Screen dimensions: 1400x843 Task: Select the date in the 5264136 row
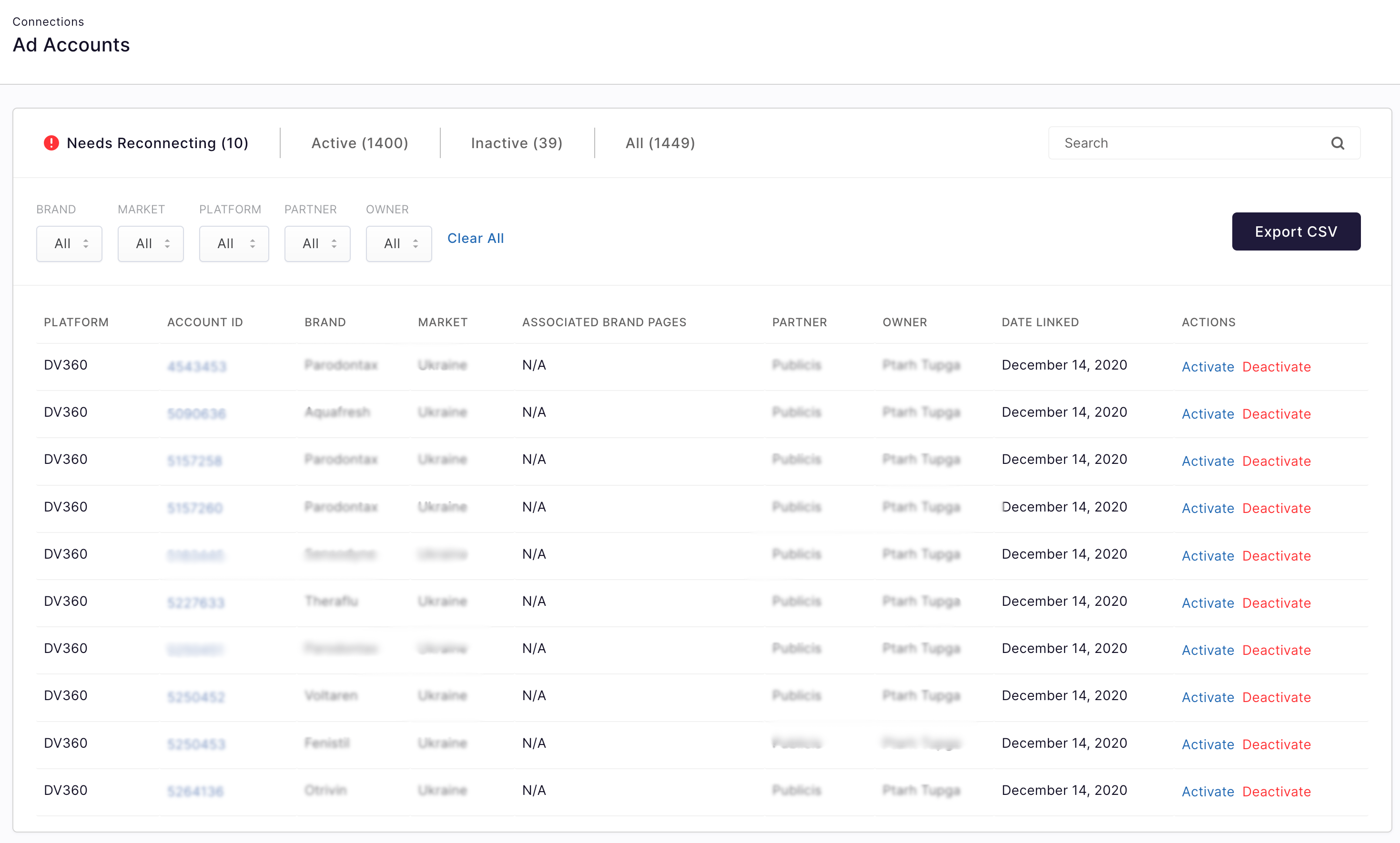(x=1064, y=791)
